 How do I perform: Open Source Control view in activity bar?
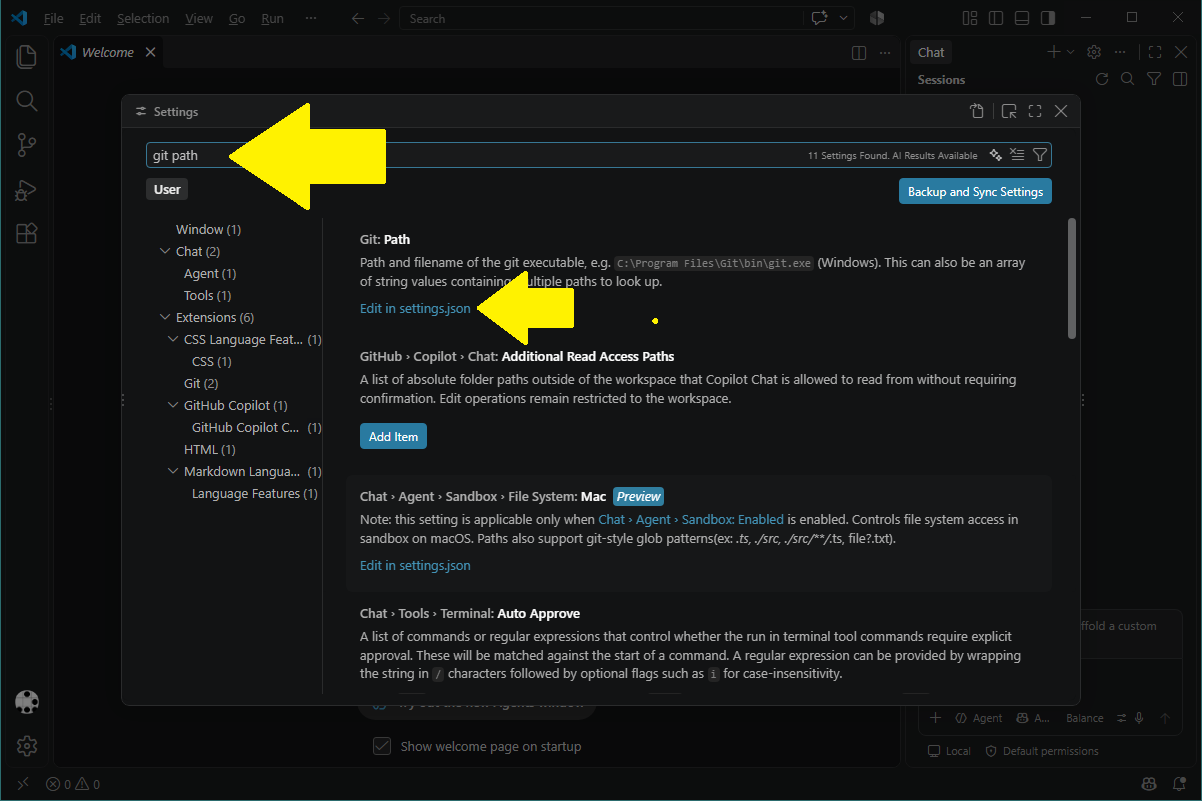(x=27, y=145)
